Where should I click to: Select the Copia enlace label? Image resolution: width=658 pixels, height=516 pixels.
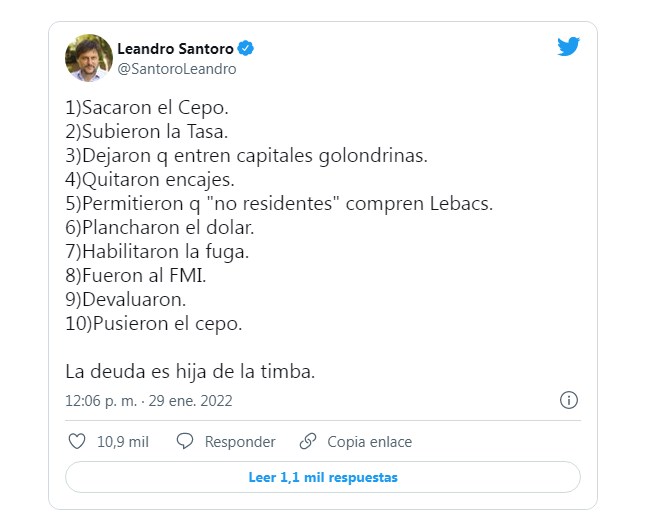coord(369,441)
